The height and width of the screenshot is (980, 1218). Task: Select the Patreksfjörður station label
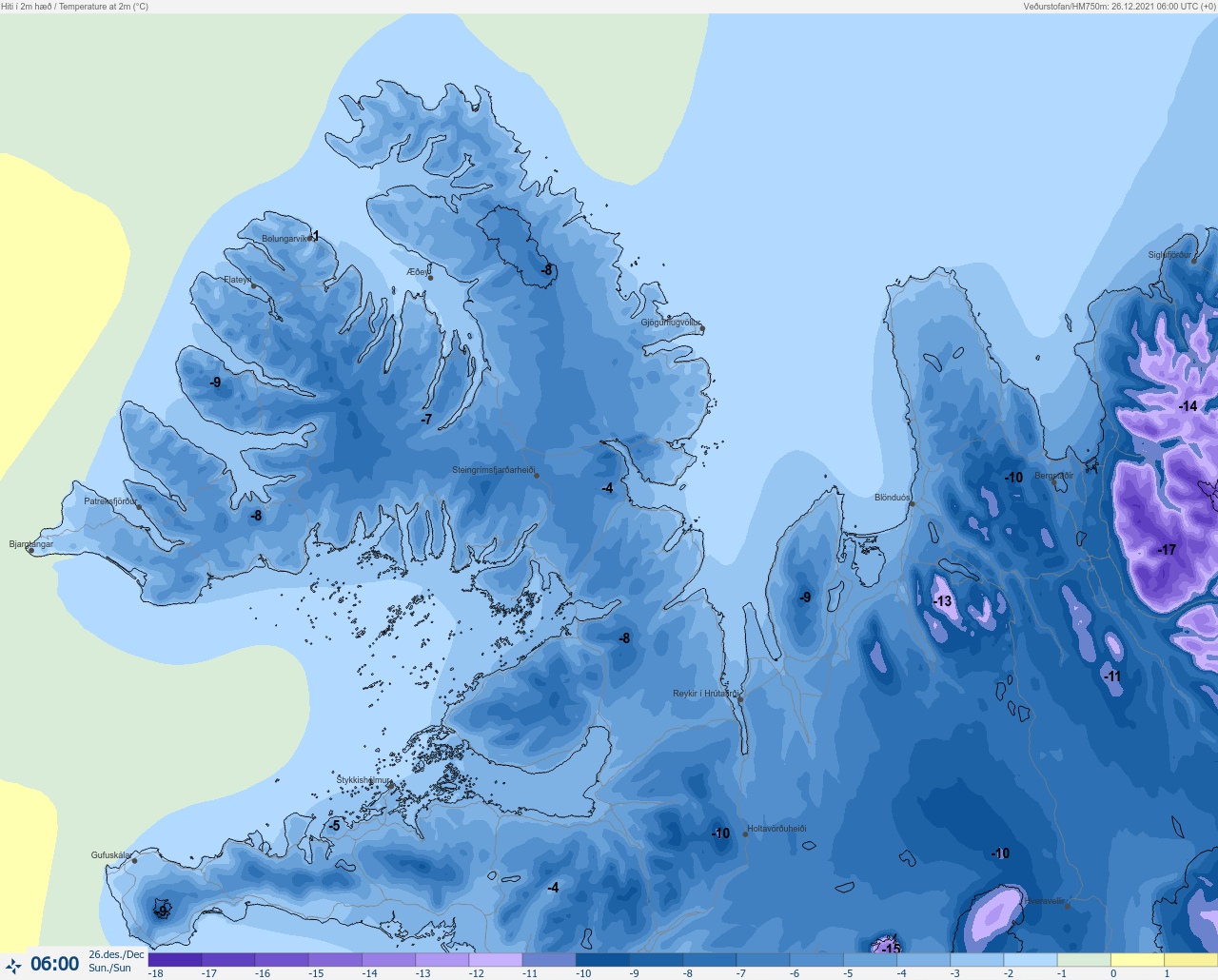pyautogui.click(x=110, y=501)
